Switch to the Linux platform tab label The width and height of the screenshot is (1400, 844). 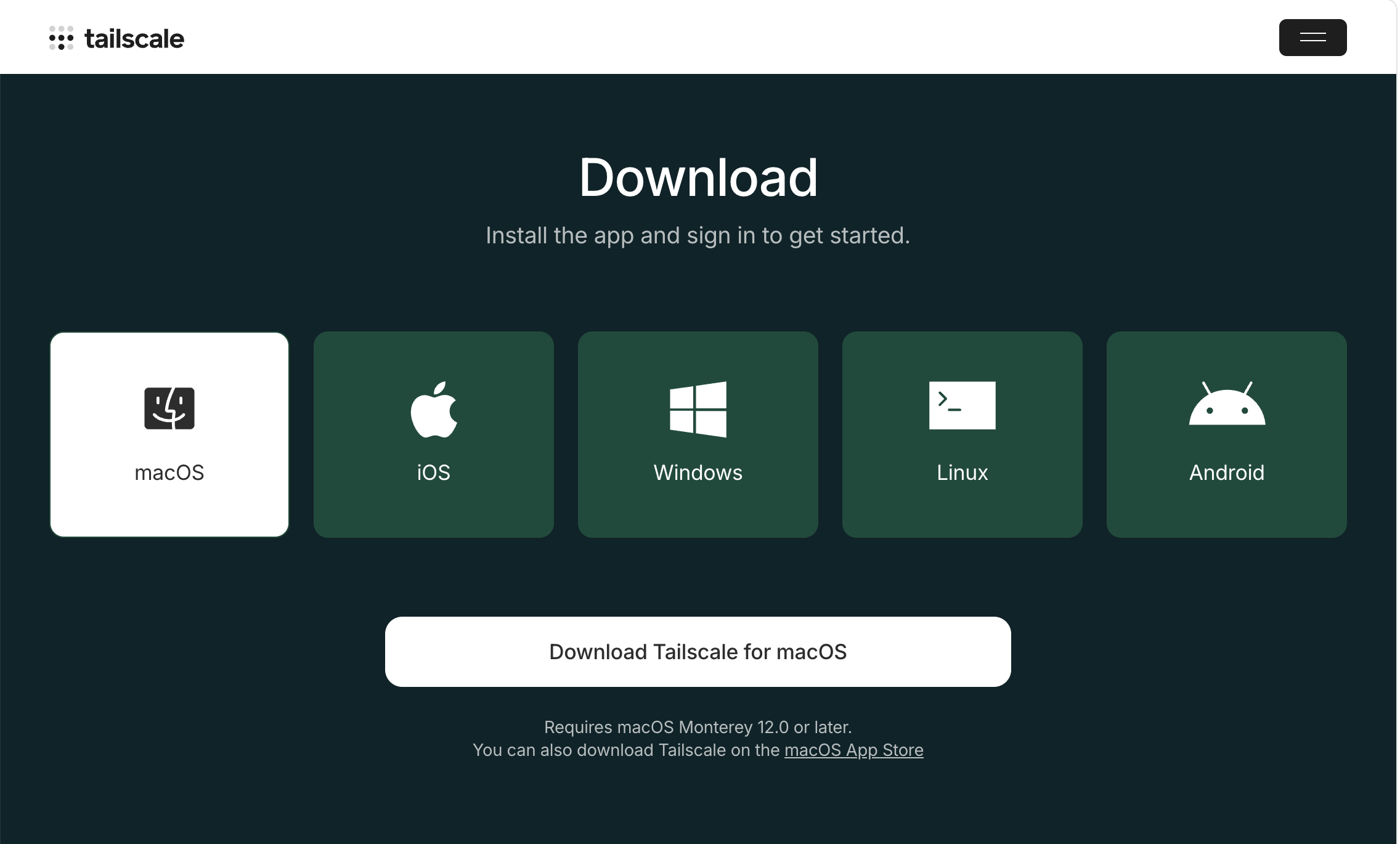click(x=962, y=473)
